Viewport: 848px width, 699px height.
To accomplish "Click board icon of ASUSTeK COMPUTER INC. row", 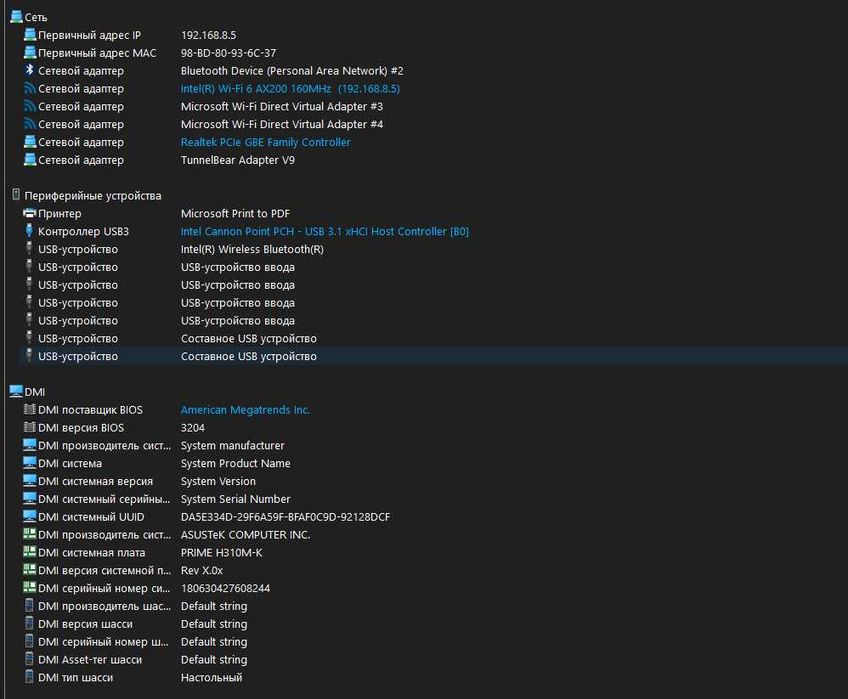I will click(x=30, y=535).
